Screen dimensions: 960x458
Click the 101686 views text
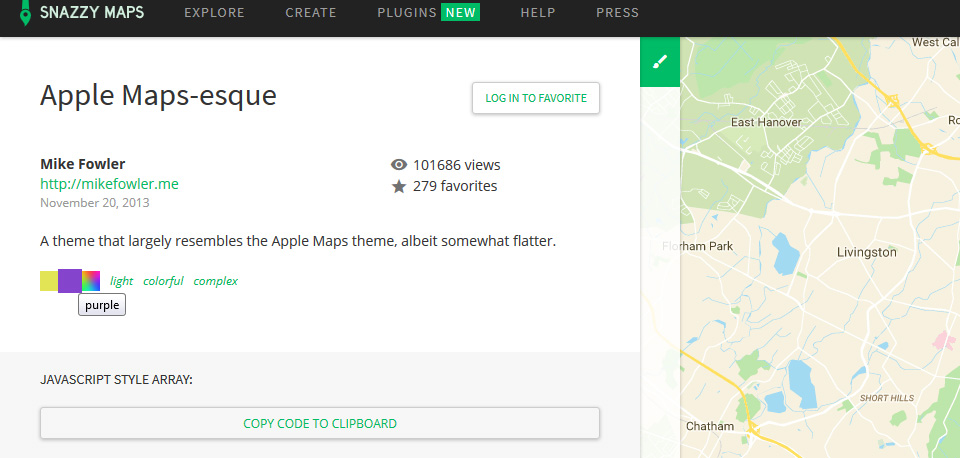[x=457, y=165]
